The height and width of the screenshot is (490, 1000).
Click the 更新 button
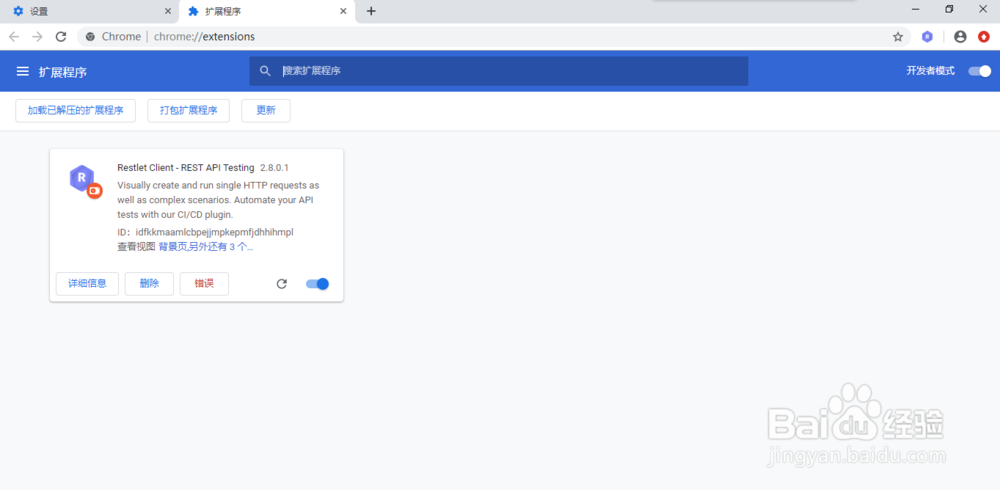pyautogui.click(x=266, y=110)
